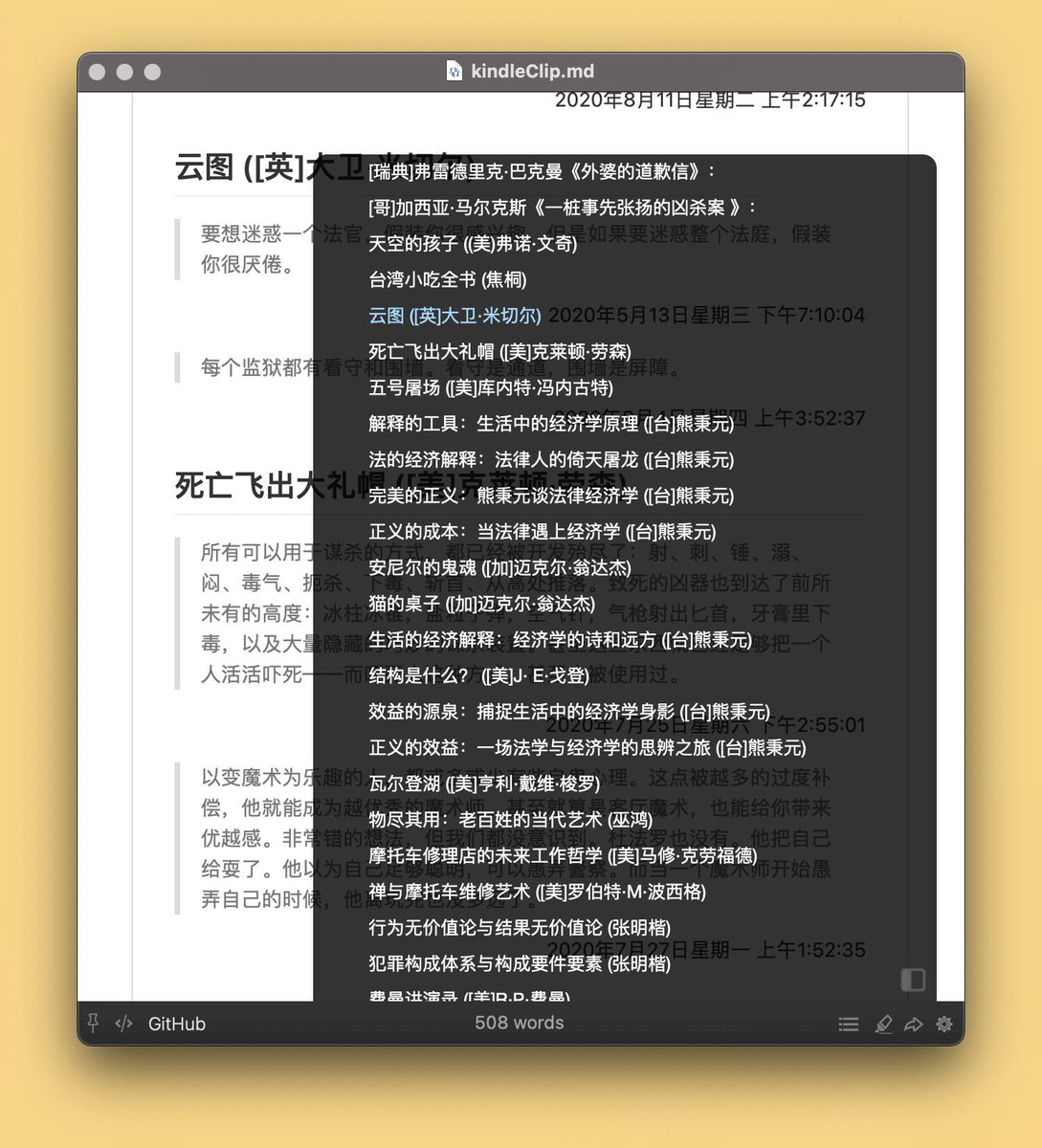The image size is (1042, 1148).
Task: Toggle source code mode with the </> icon
Action: tap(122, 1024)
